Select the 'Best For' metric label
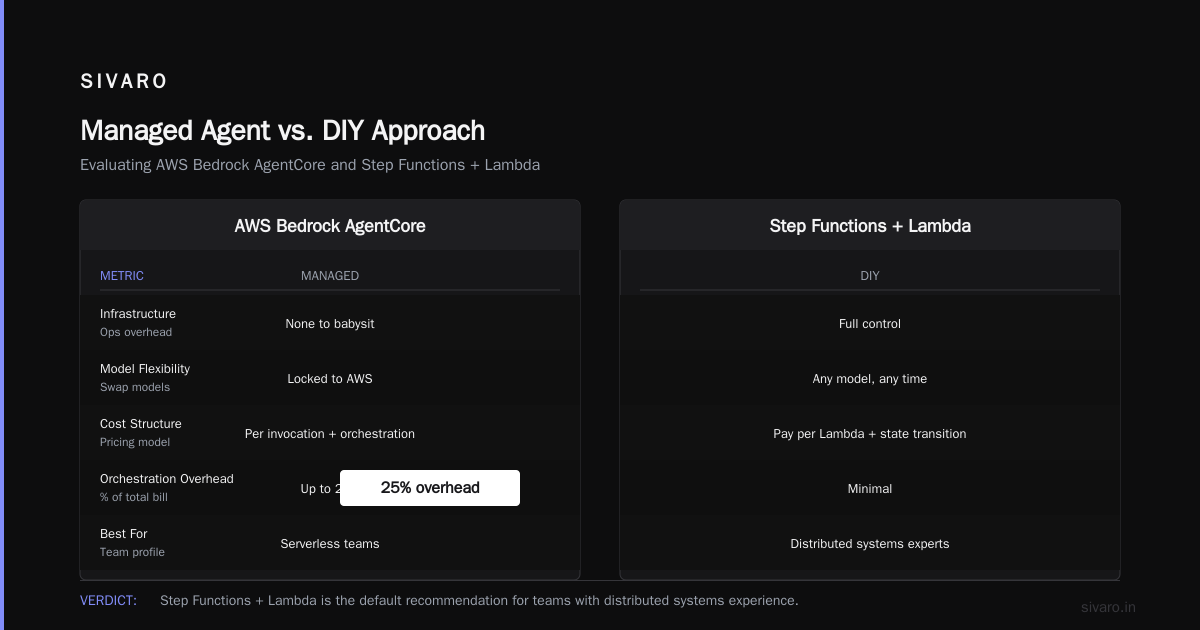 (124, 534)
